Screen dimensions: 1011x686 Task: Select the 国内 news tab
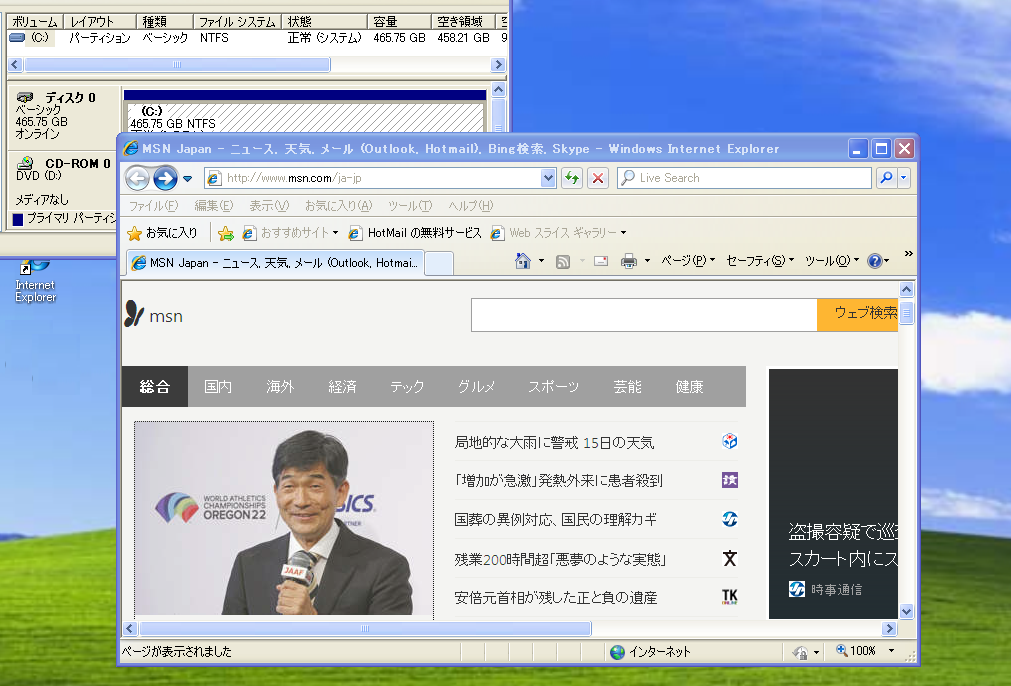point(218,386)
